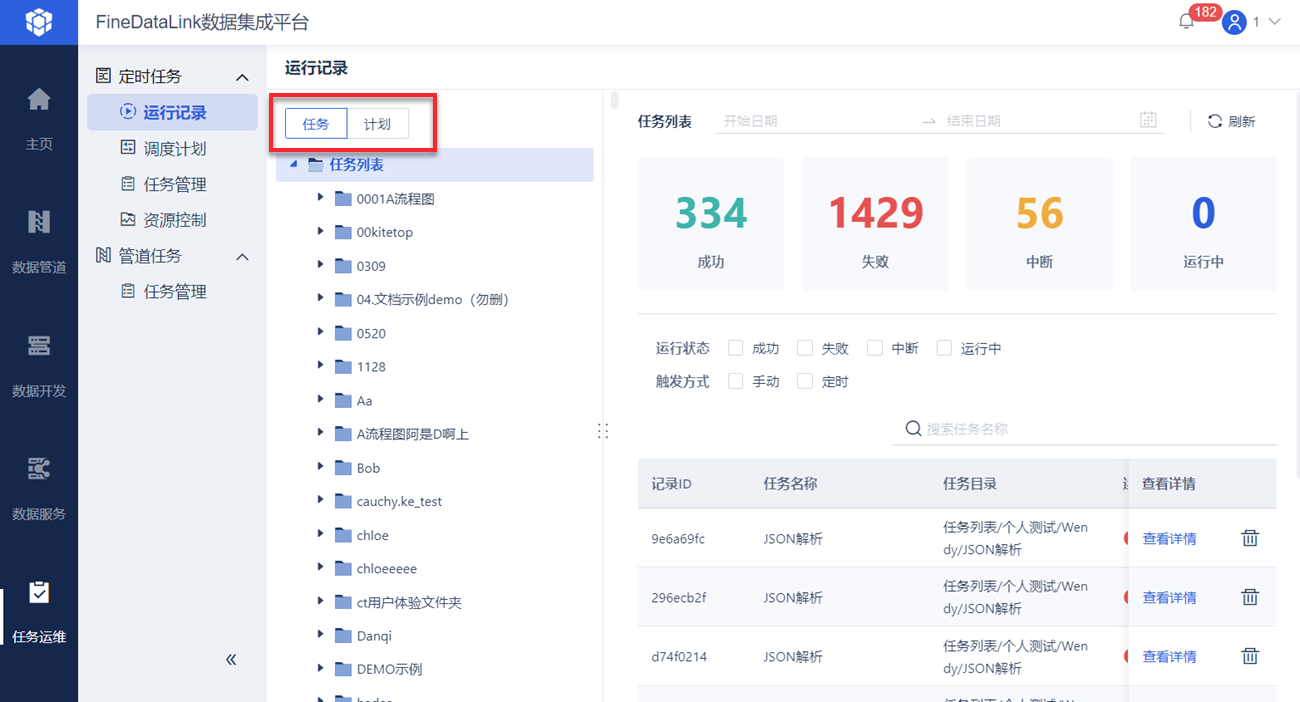Open 任务管理 under 管道任务
The width and height of the screenshot is (1300, 702).
pos(172,292)
